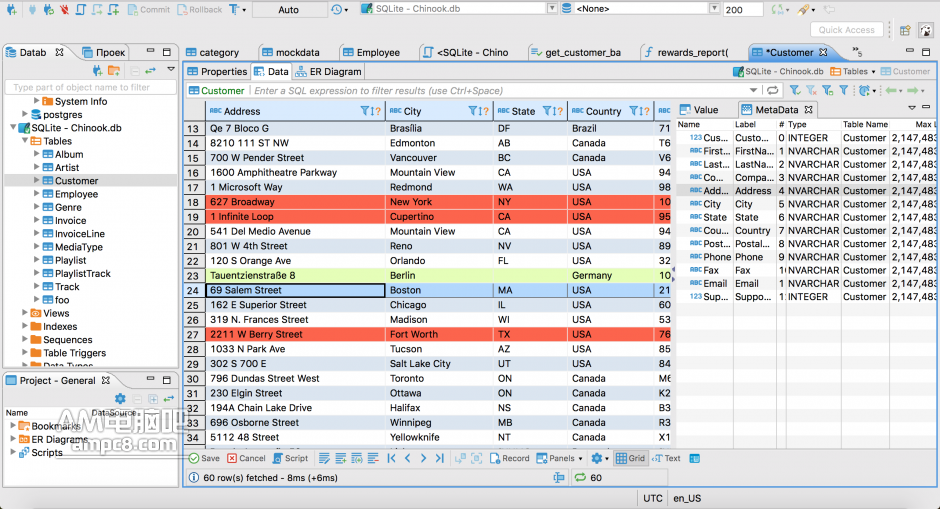Click the apply filter refresh icon
This screenshot has height=509, width=940.
773,91
